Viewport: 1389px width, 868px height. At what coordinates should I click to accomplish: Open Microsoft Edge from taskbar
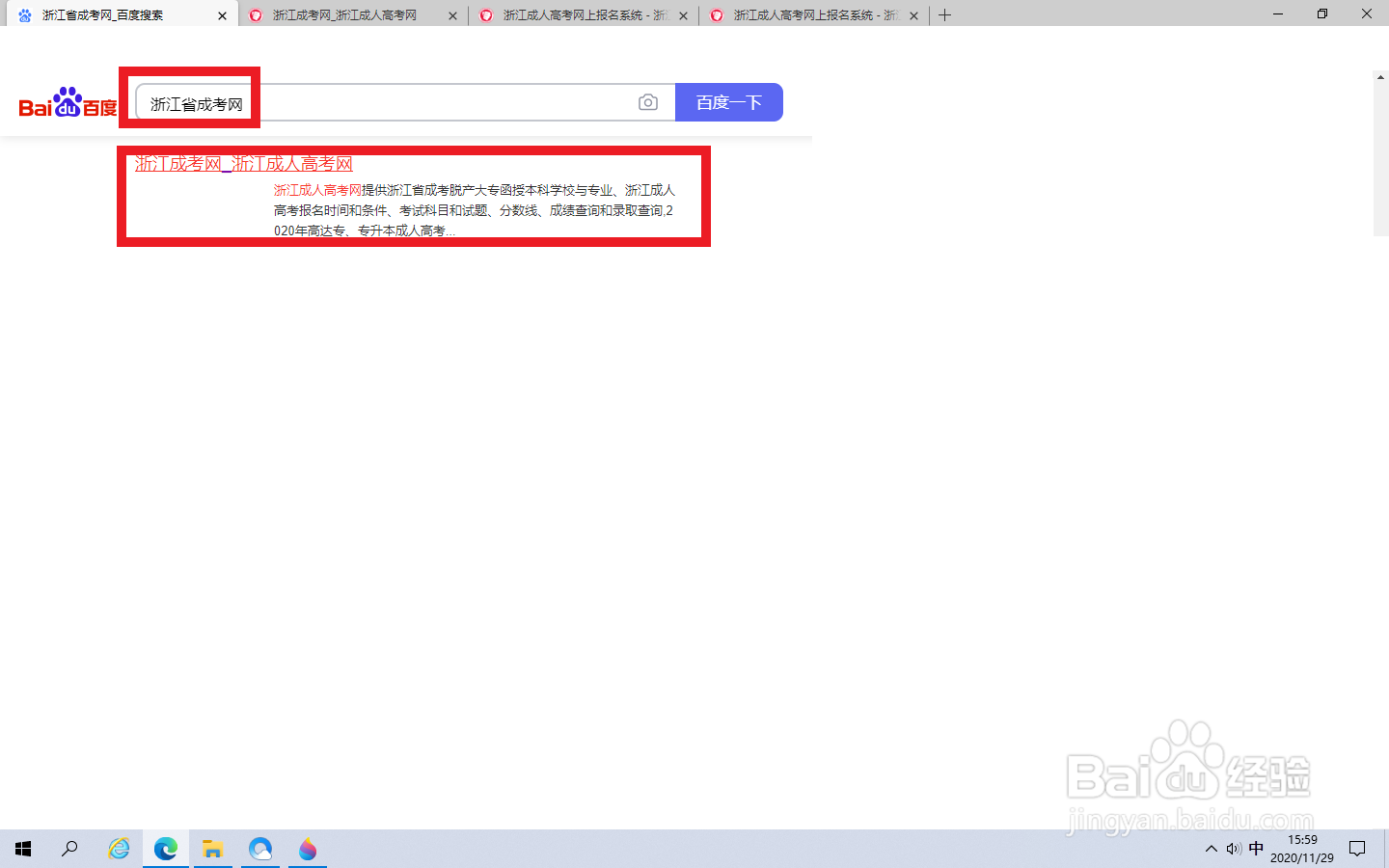pos(166,849)
